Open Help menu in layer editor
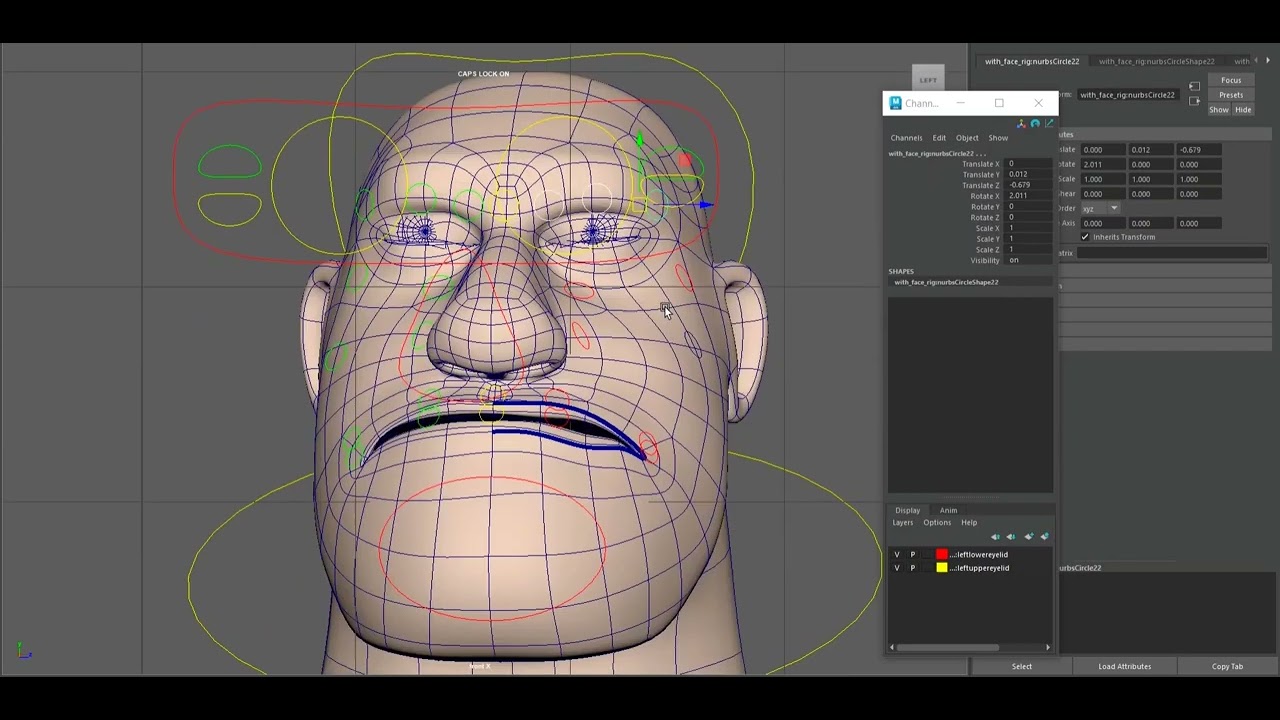The width and height of the screenshot is (1280, 720). click(x=969, y=523)
